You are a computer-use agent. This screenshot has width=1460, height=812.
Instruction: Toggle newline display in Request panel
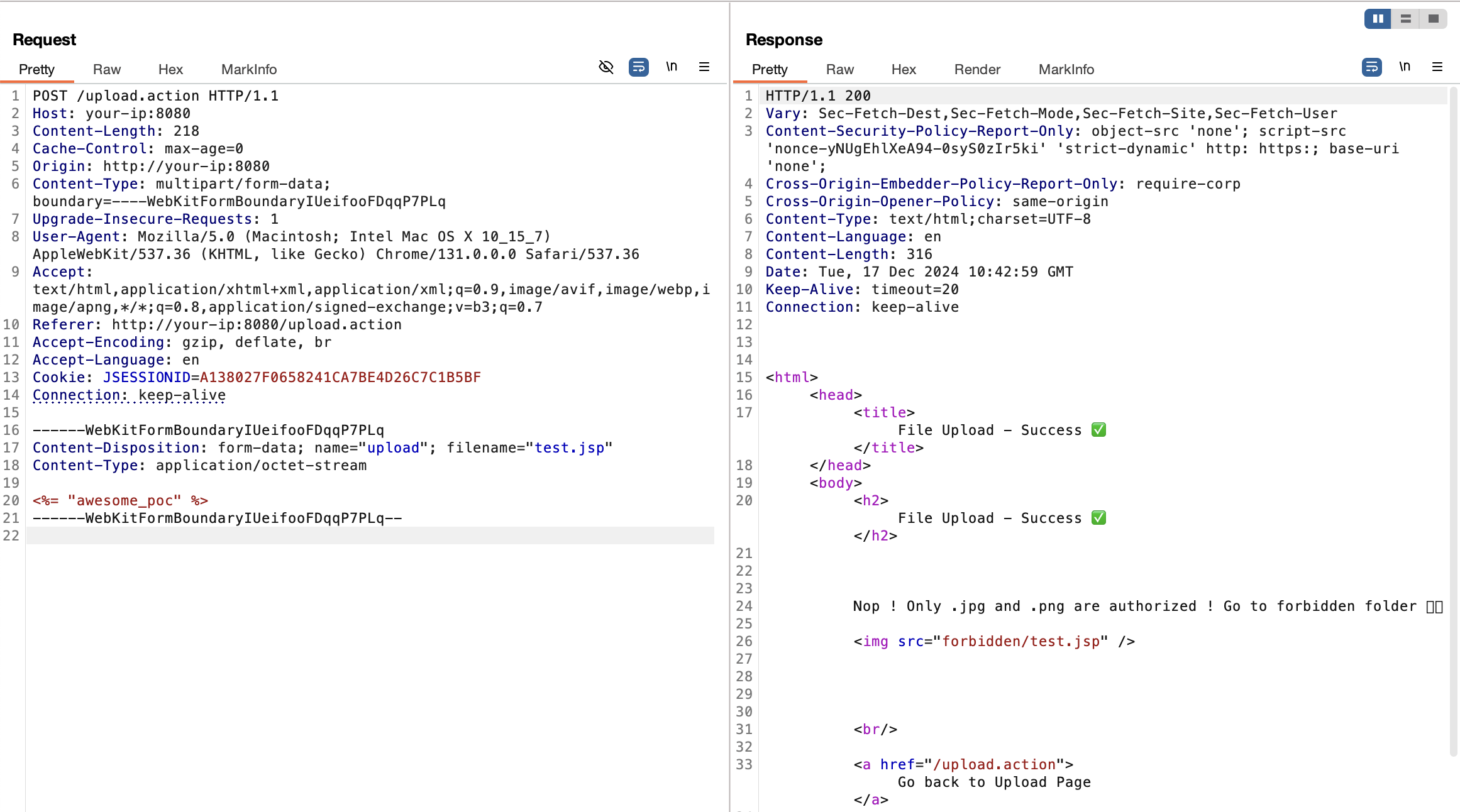(x=672, y=67)
